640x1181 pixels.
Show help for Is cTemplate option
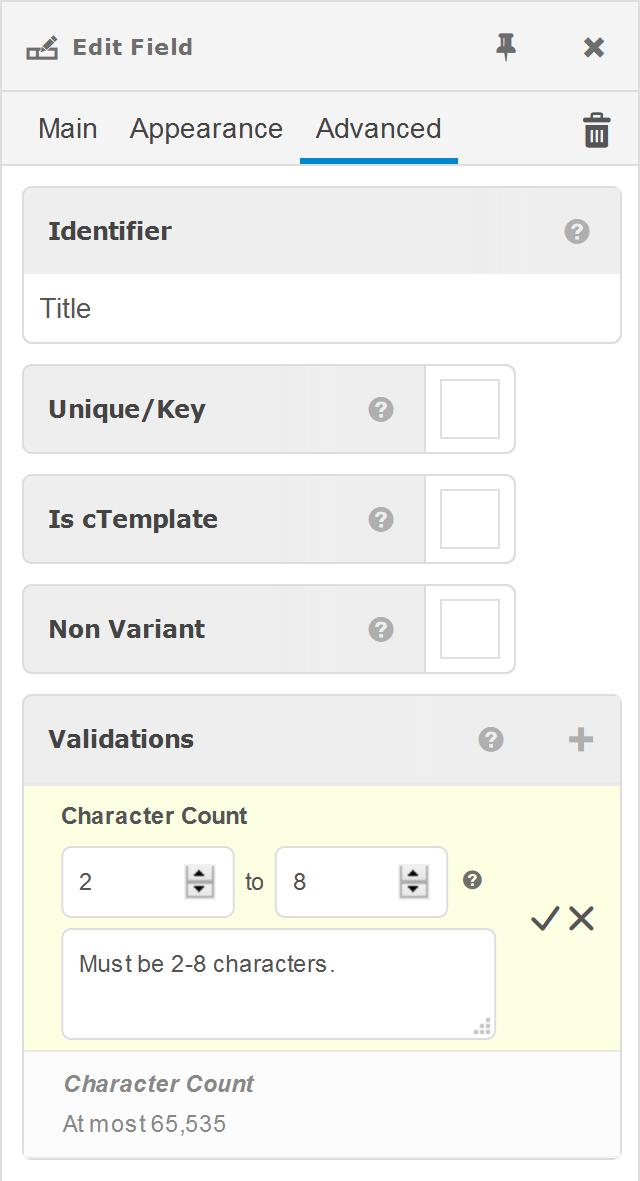tap(381, 519)
